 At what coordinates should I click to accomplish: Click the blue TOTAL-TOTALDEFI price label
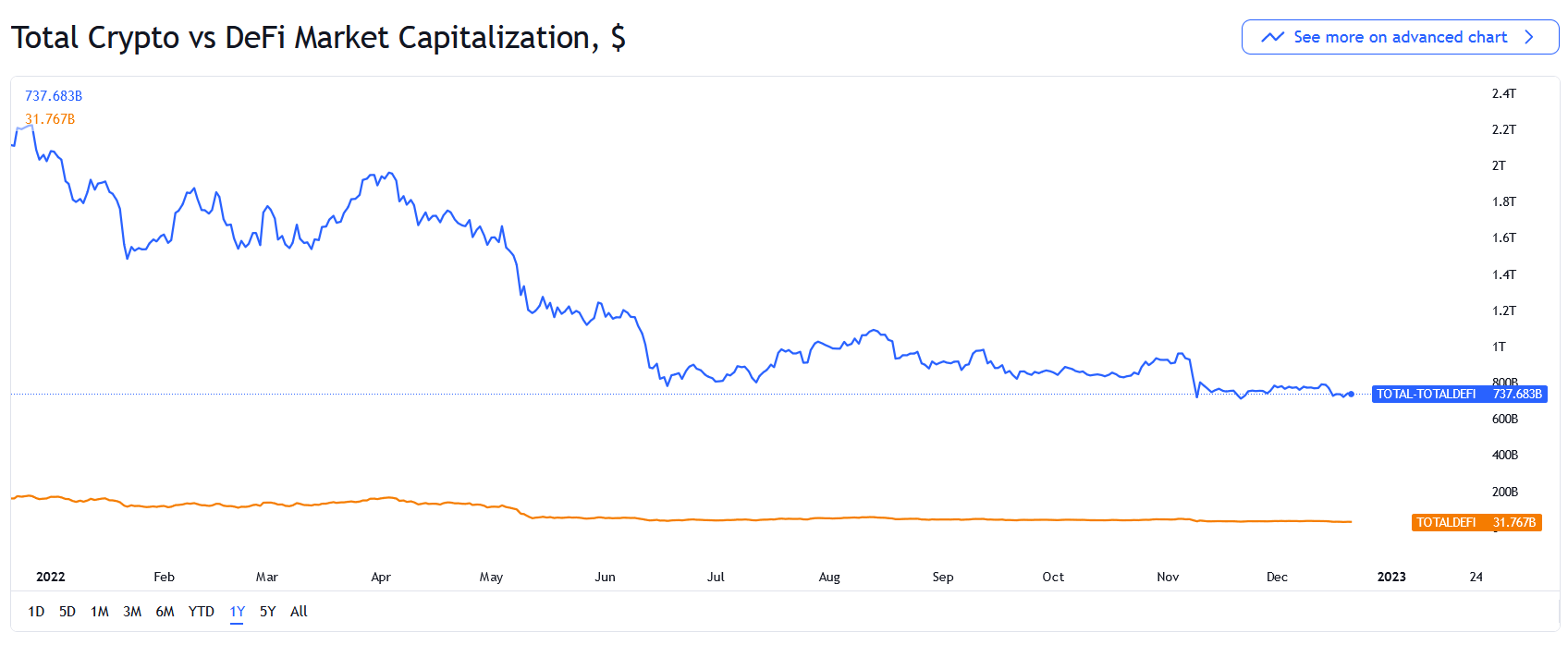pyautogui.click(x=1459, y=395)
